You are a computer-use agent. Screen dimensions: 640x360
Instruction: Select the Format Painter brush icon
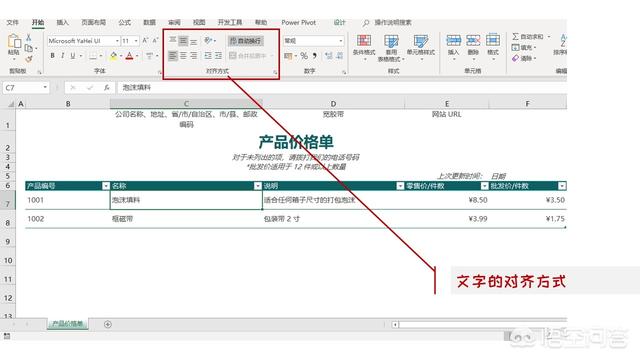[x=29, y=59]
